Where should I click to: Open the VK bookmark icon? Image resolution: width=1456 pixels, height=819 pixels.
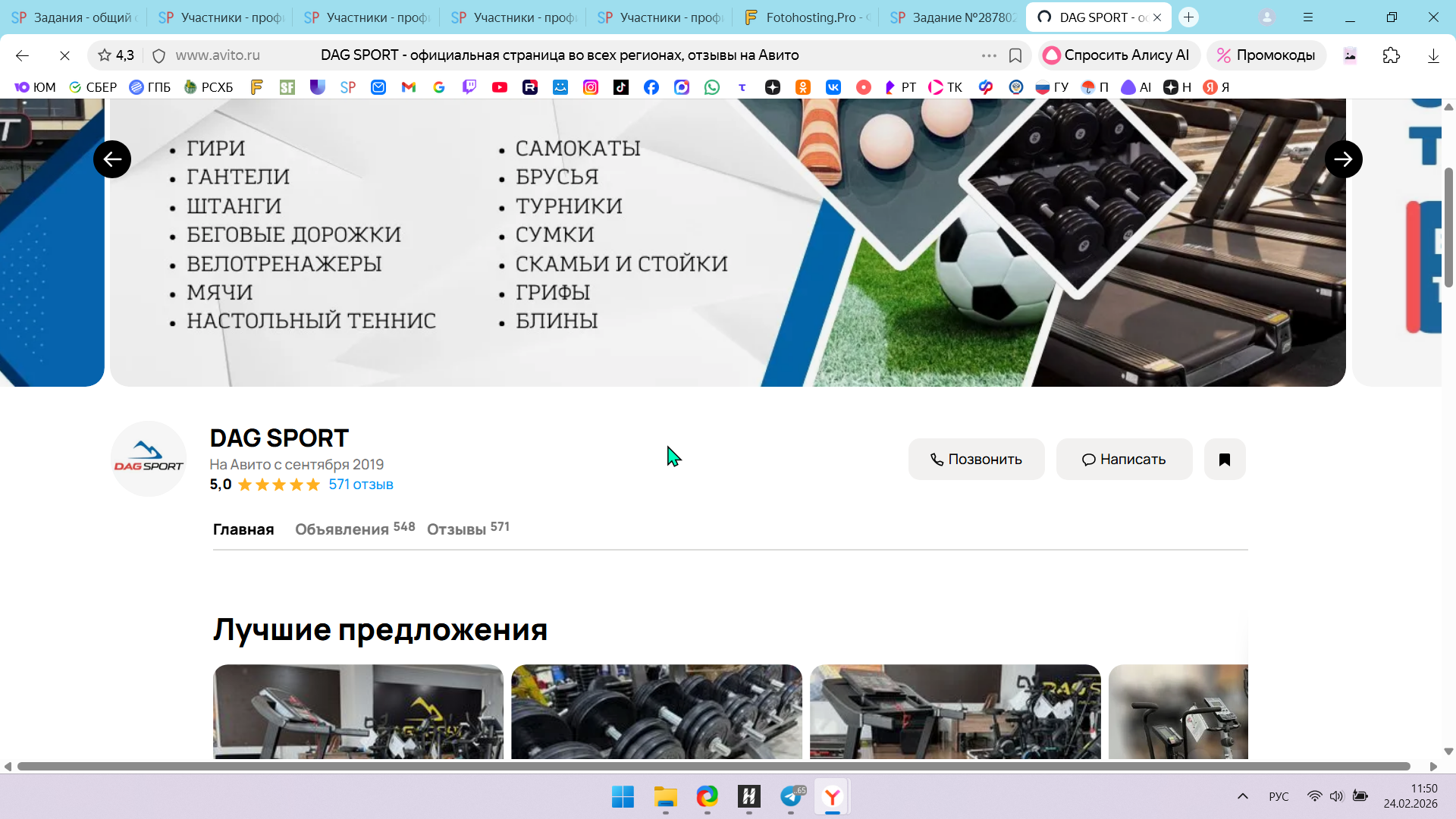point(833,87)
